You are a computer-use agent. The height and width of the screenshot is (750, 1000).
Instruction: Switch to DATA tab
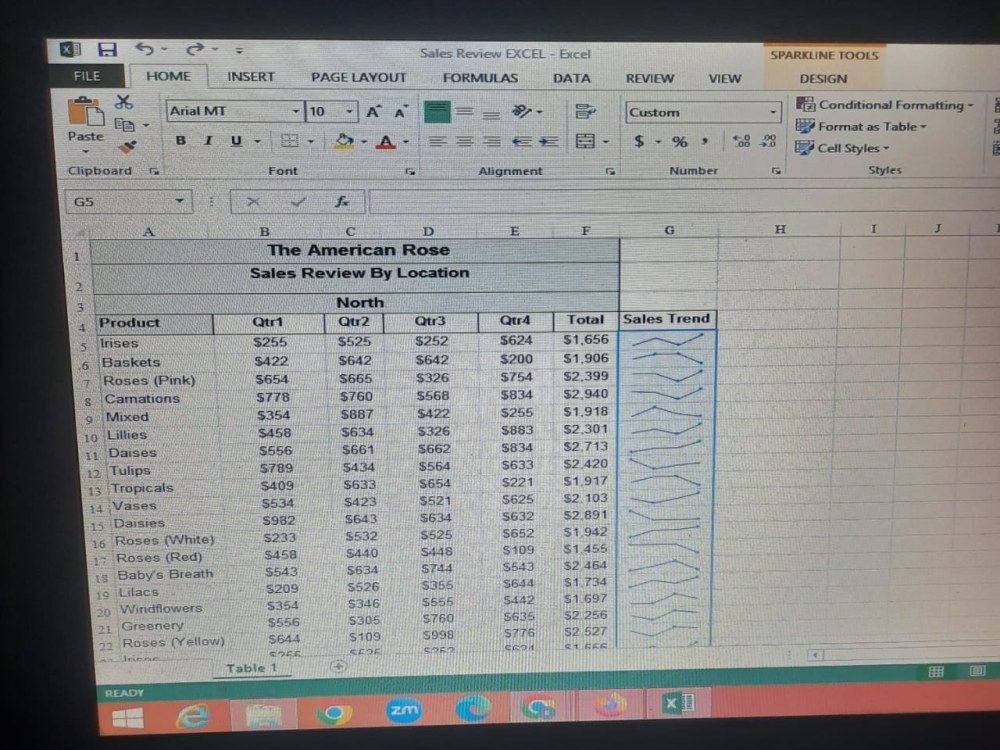point(571,78)
